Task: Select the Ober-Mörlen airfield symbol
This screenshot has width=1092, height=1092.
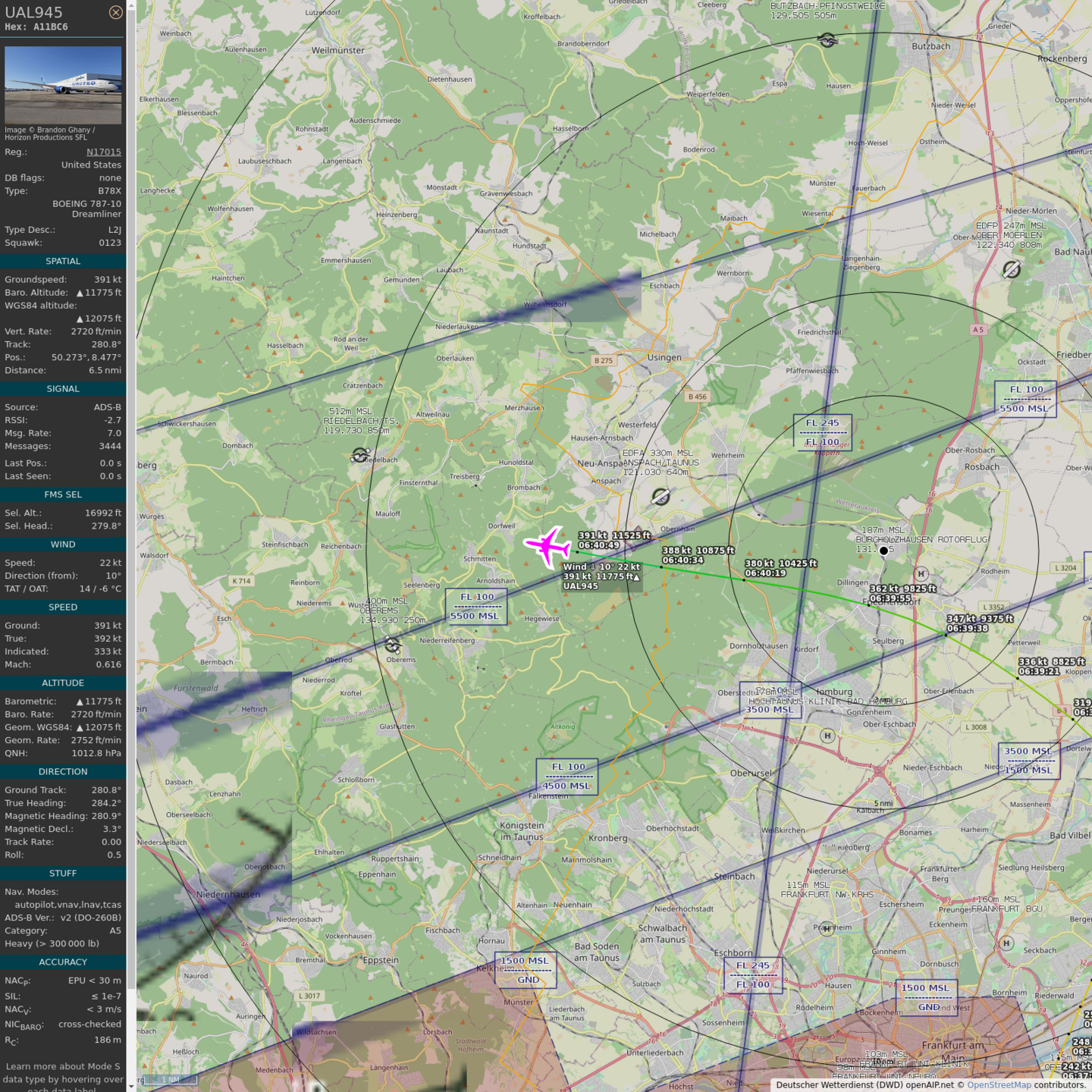Action: (1011, 269)
